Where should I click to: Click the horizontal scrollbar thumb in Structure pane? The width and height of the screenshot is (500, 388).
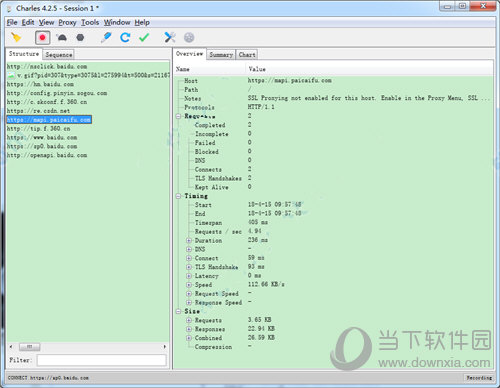pyautogui.click(x=29, y=347)
